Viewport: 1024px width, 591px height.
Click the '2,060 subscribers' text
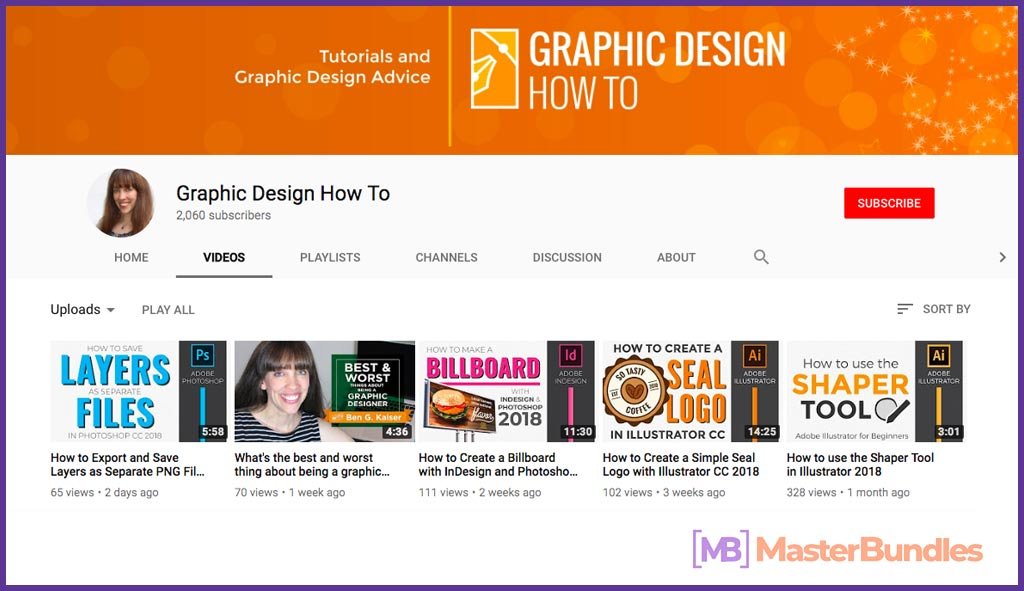[x=223, y=215]
